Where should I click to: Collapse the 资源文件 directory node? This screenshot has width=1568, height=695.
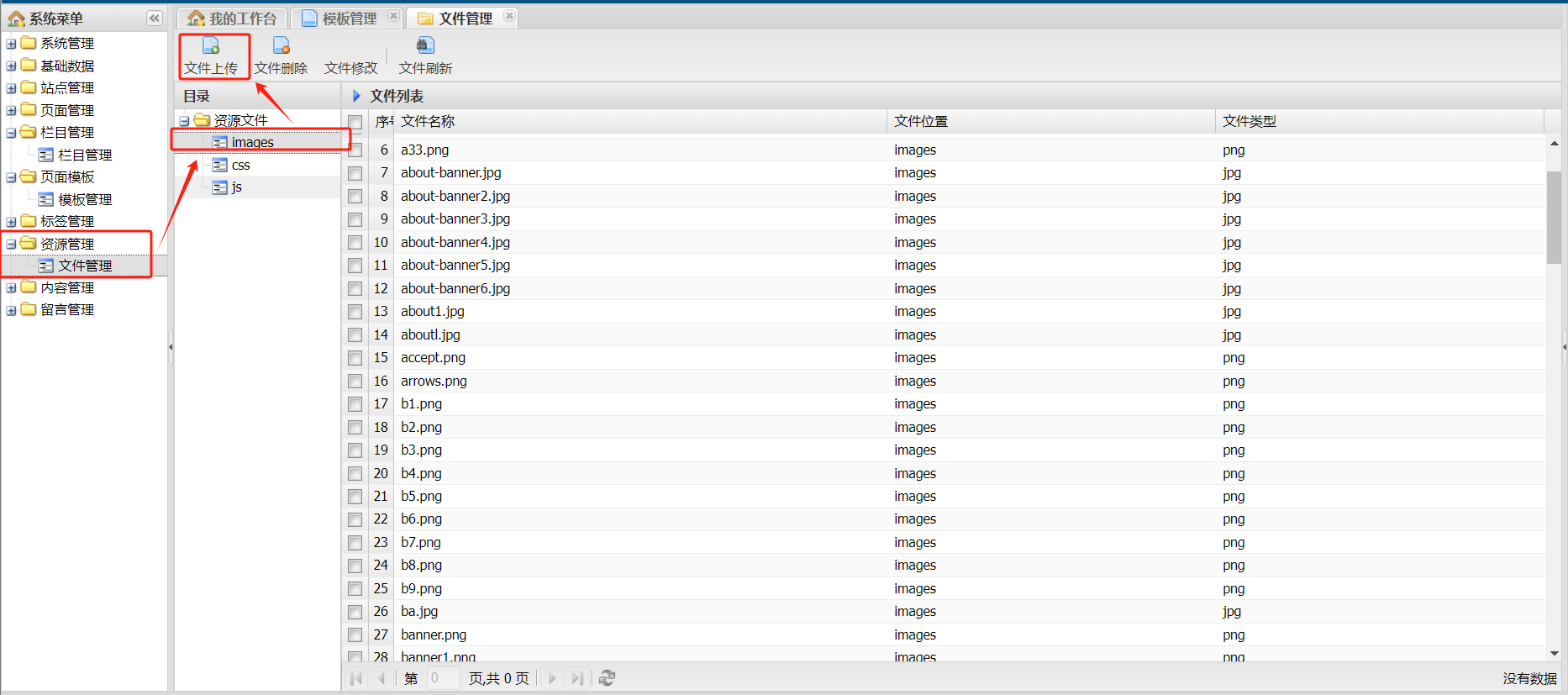(x=184, y=121)
